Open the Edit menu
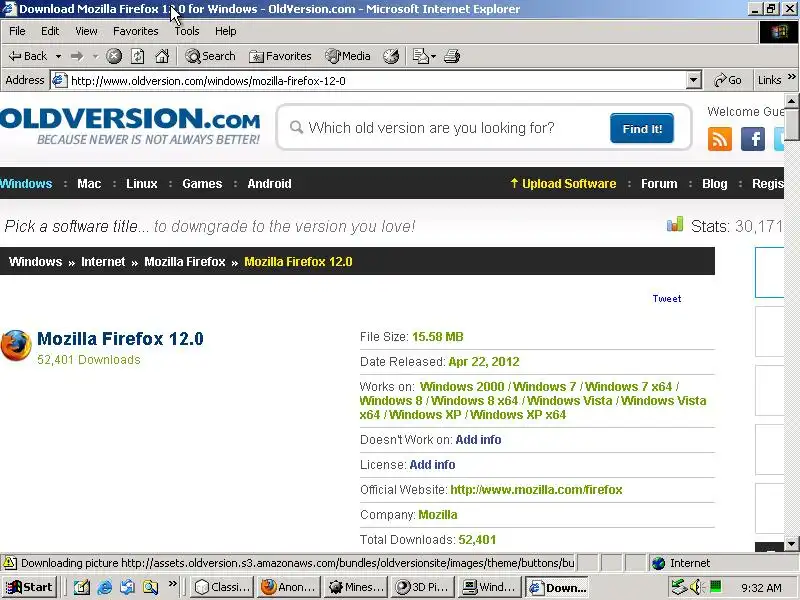 (50, 31)
